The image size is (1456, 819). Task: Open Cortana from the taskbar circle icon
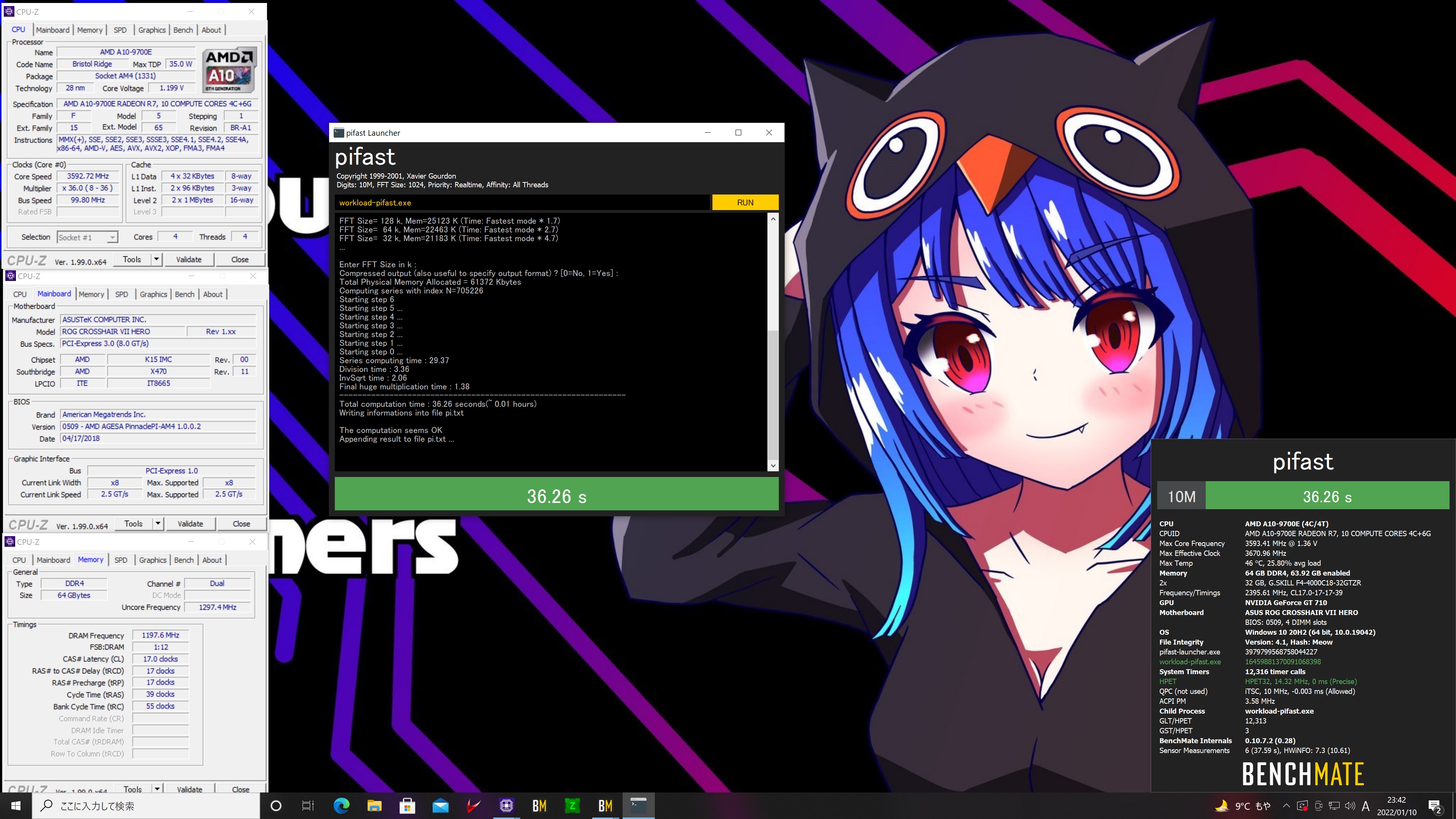tap(276, 805)
